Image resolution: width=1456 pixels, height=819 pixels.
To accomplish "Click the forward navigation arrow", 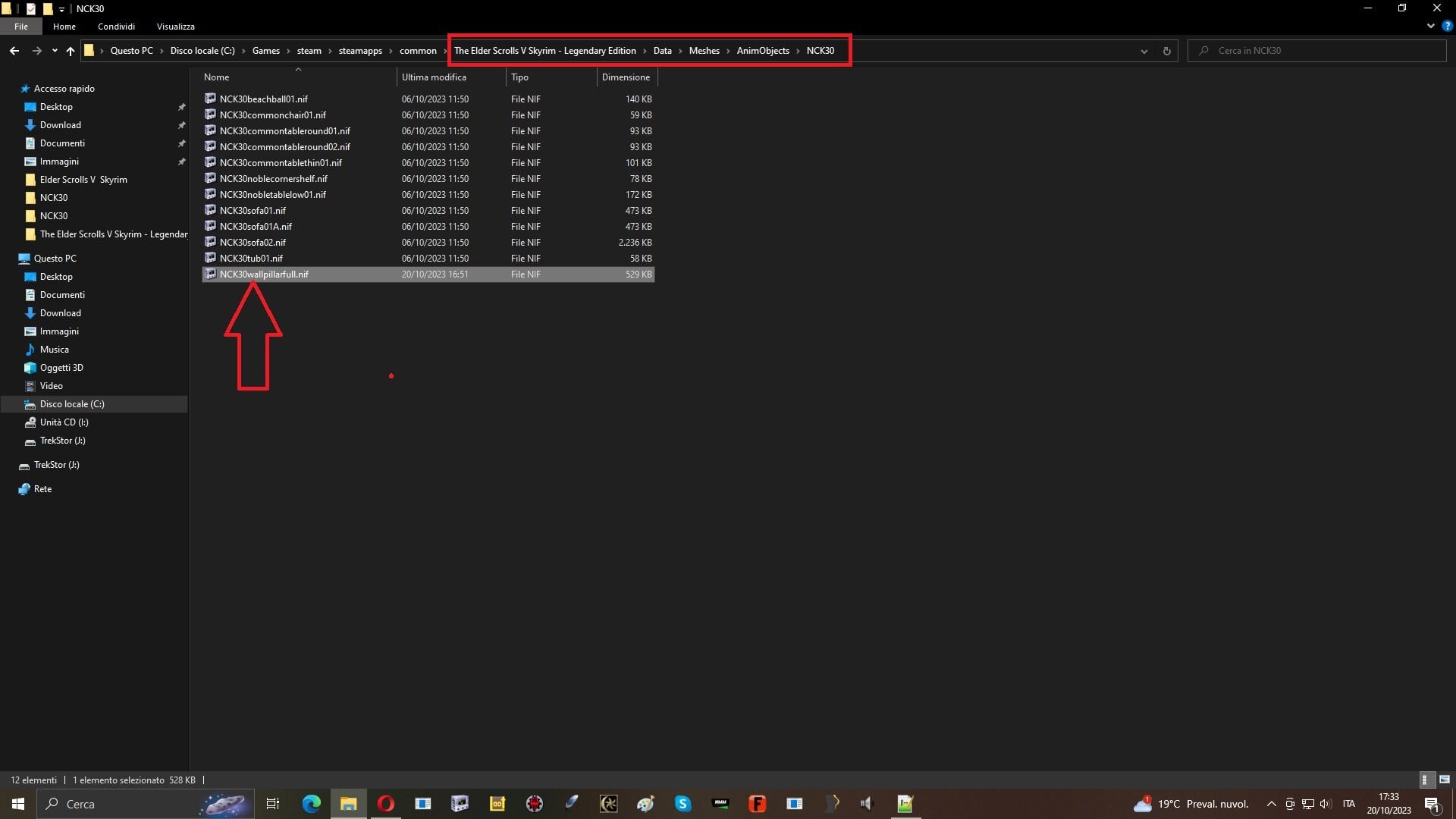I will (36, 51).
